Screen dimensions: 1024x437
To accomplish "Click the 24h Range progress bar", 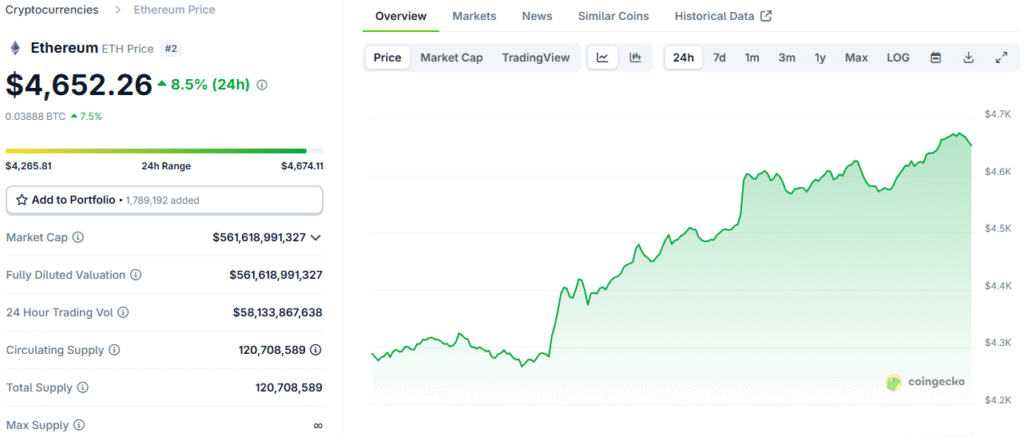I will [x=165, y=151].
